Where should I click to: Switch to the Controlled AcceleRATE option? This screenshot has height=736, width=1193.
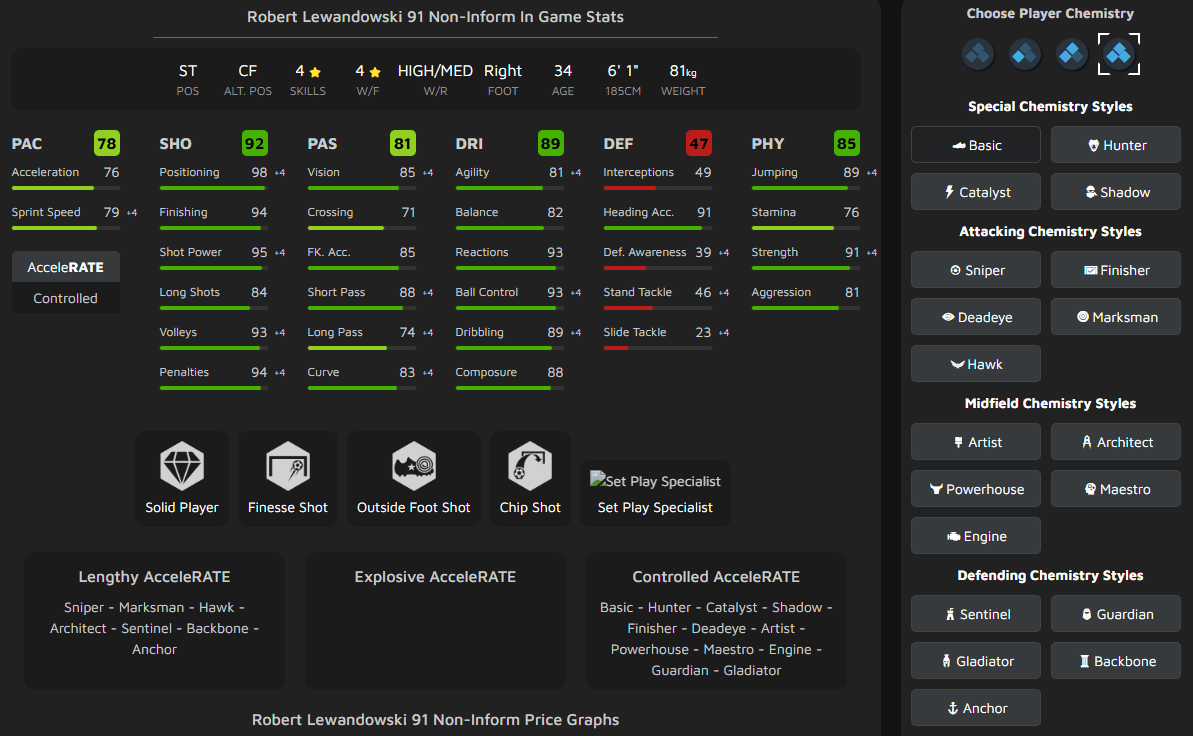(x=65, y=298)
